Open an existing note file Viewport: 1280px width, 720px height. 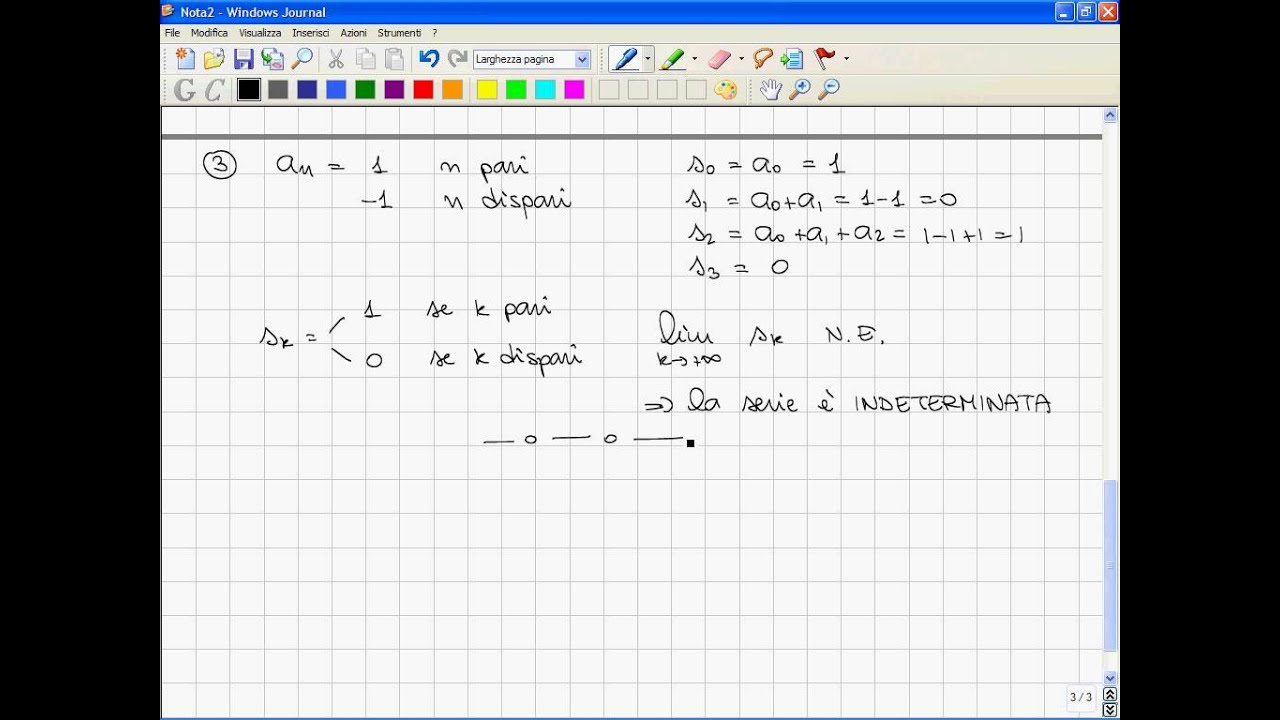214,59
